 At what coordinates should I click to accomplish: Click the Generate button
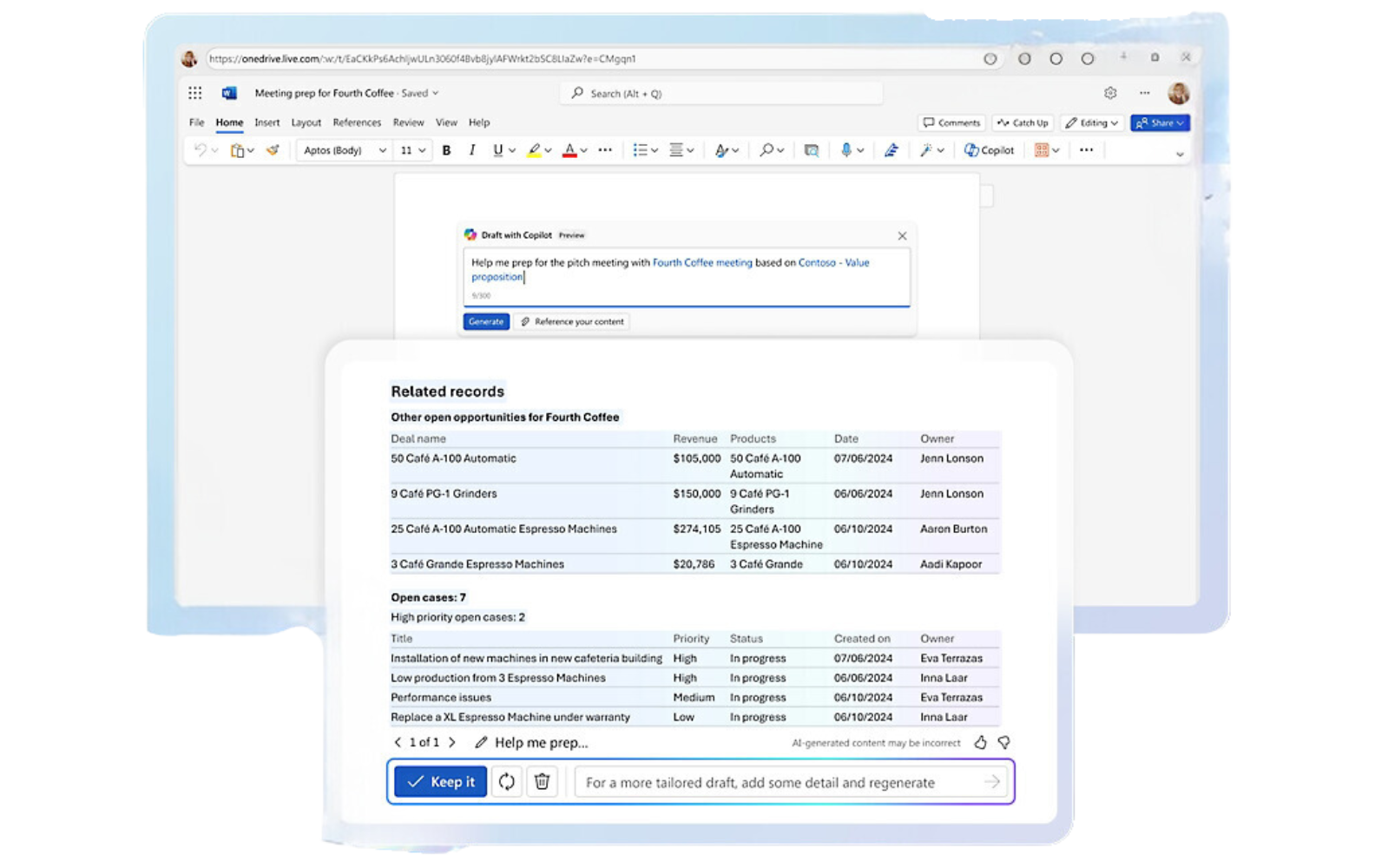point(486,322)
